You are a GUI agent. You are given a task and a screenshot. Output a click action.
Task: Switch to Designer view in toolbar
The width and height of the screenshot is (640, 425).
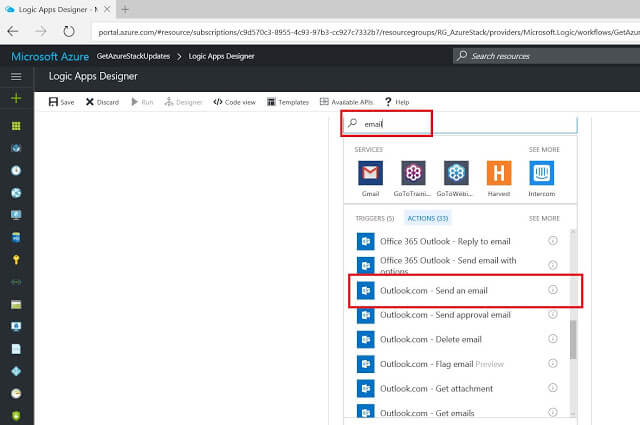pyautogui.click(x=183, y=102)
